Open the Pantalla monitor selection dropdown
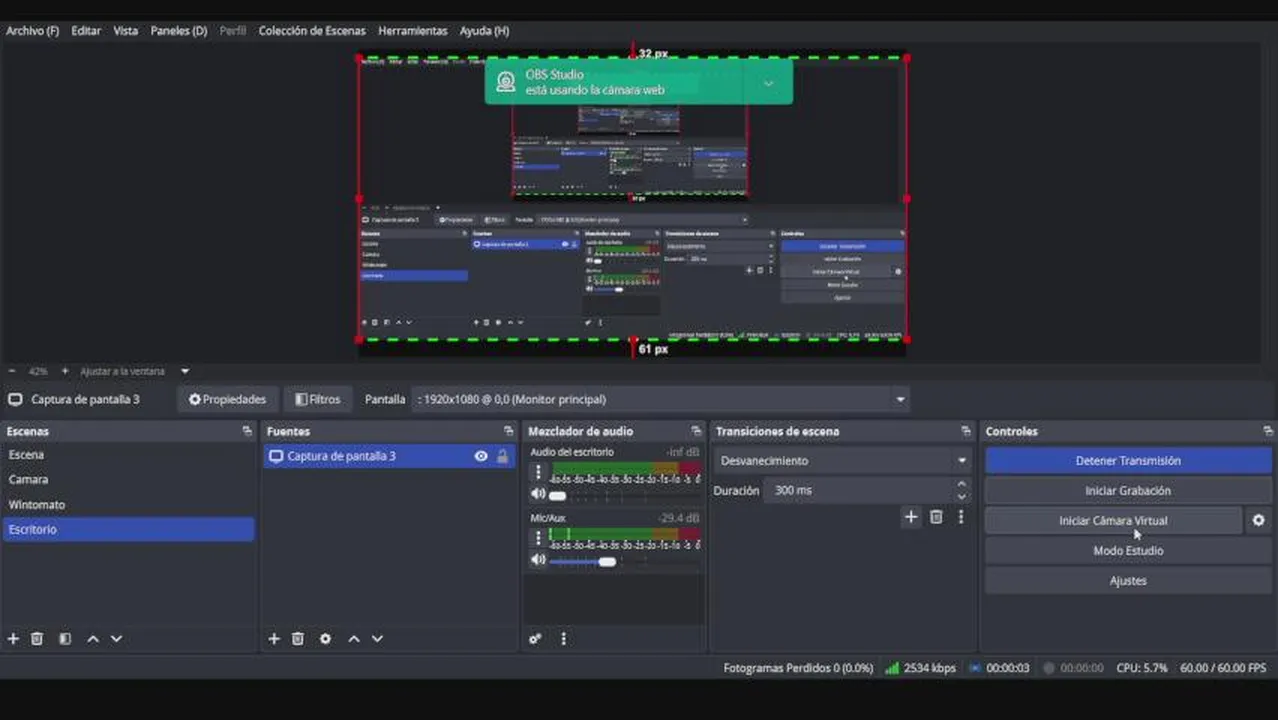 pyautogui.click(x=661, y=399)
